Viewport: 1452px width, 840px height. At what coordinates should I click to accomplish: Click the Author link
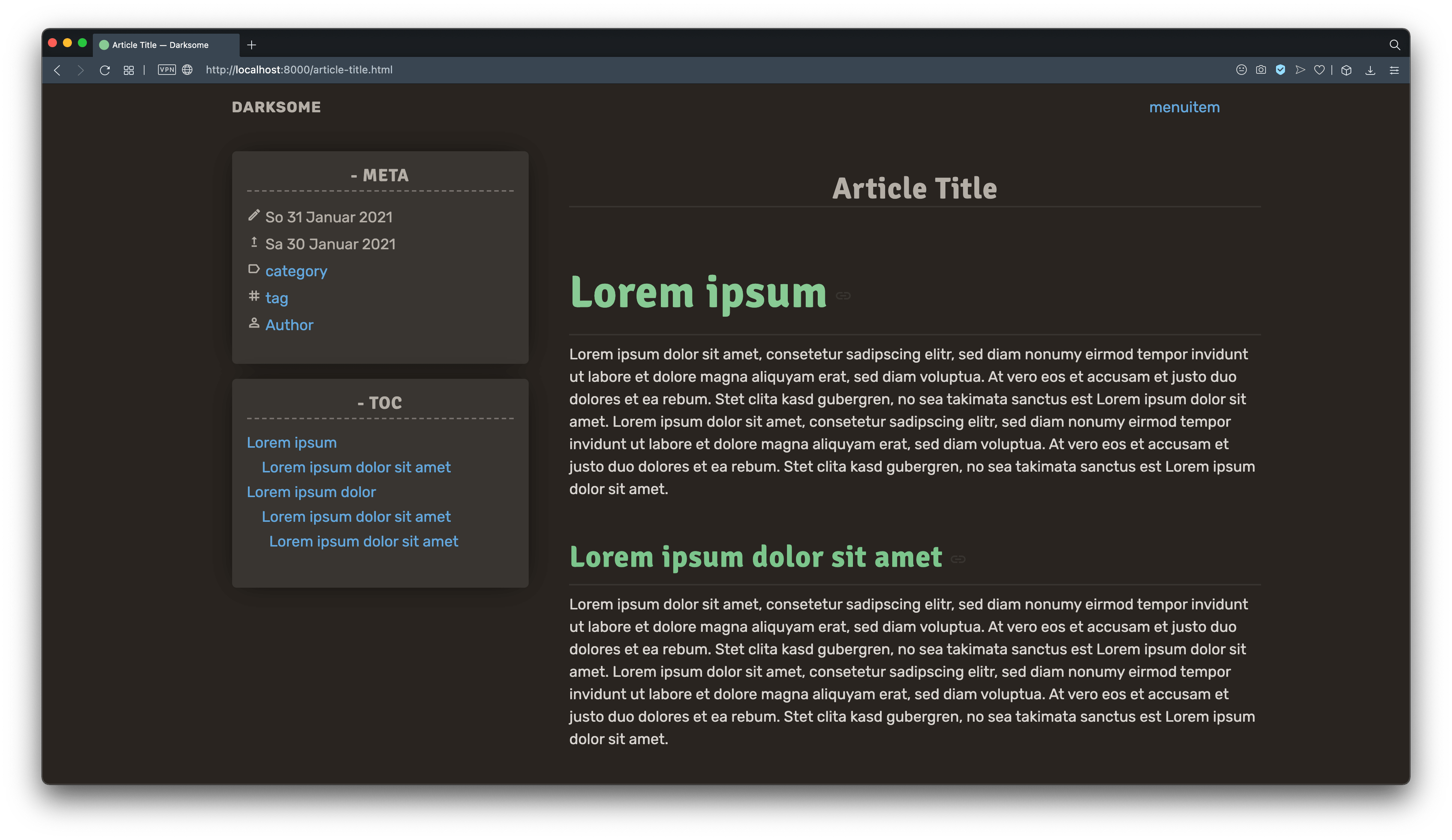(x=289, y=325)
